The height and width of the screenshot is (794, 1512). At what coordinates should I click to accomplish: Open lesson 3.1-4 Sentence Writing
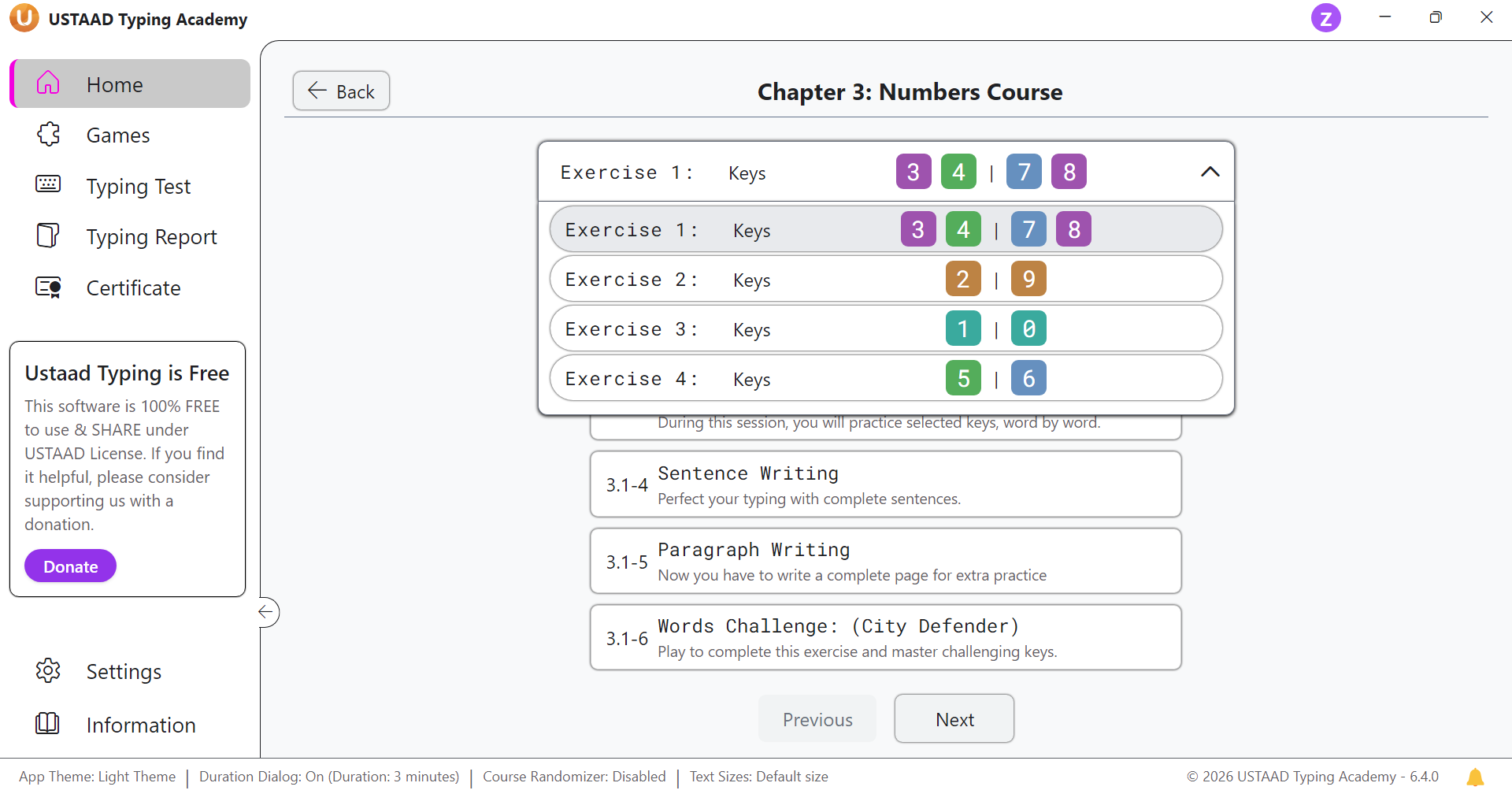(x=885, y=484)
